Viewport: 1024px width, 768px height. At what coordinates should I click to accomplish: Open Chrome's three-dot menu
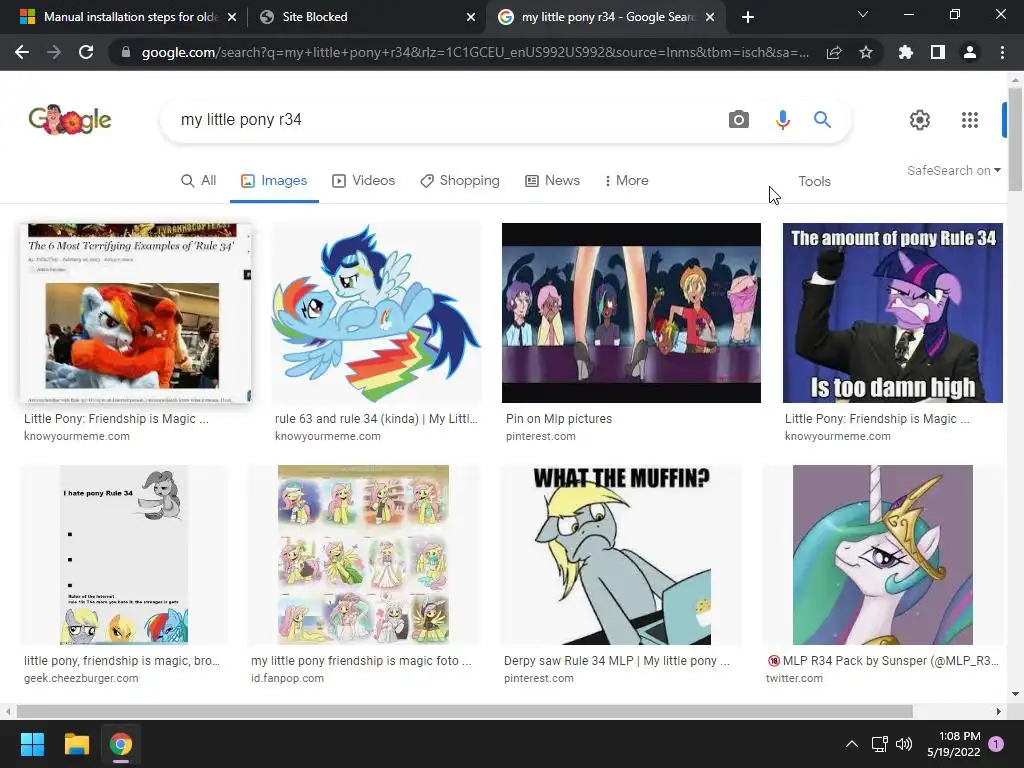tap(1002, 52)
